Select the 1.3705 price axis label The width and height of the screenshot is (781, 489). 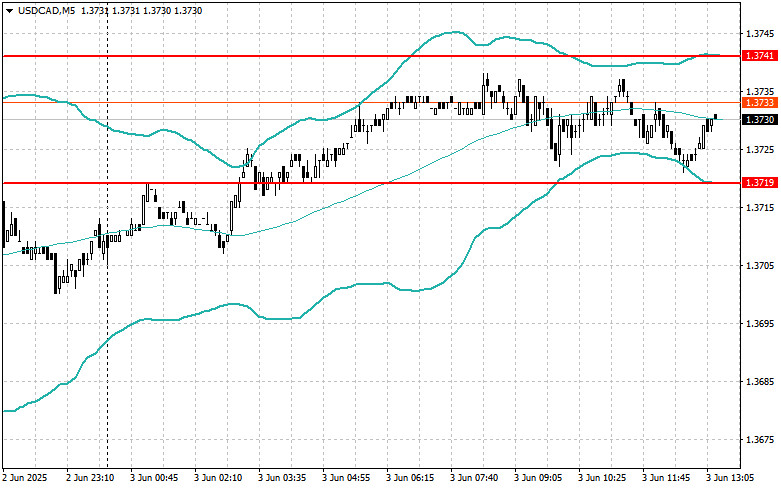tap(760, 266)
